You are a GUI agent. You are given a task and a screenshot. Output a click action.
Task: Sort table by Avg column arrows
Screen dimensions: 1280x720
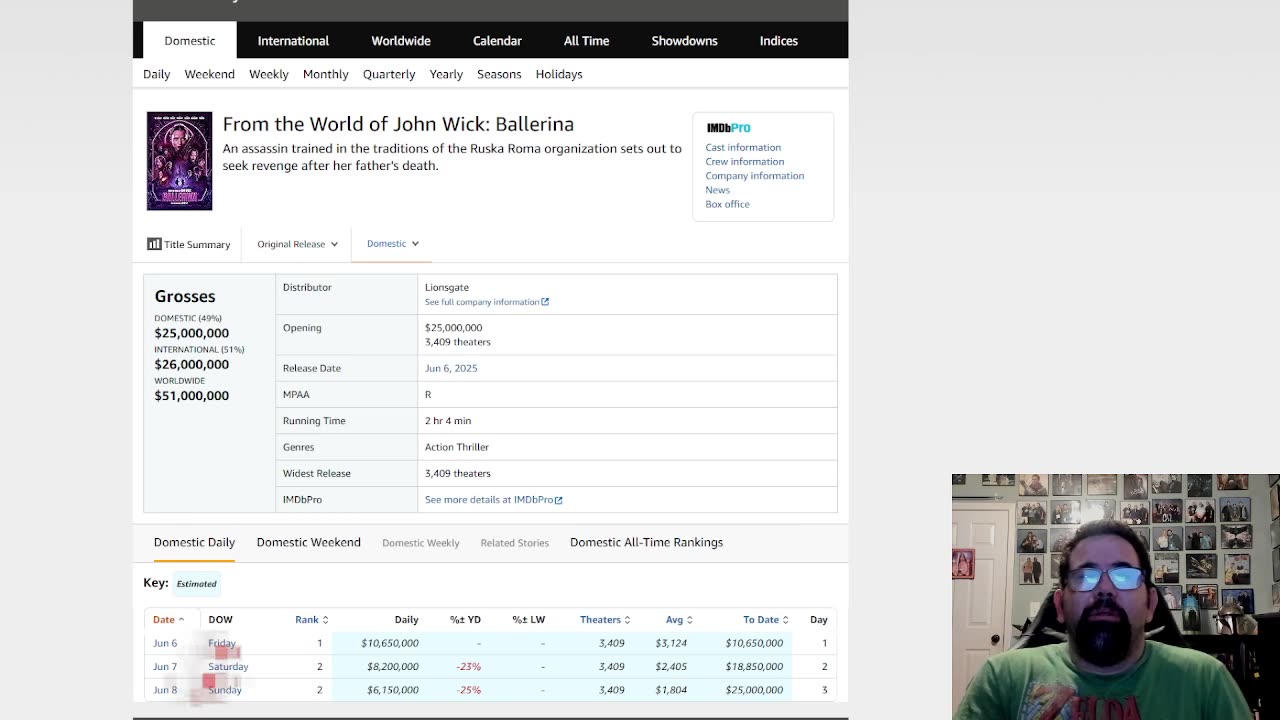click(690, 620)
